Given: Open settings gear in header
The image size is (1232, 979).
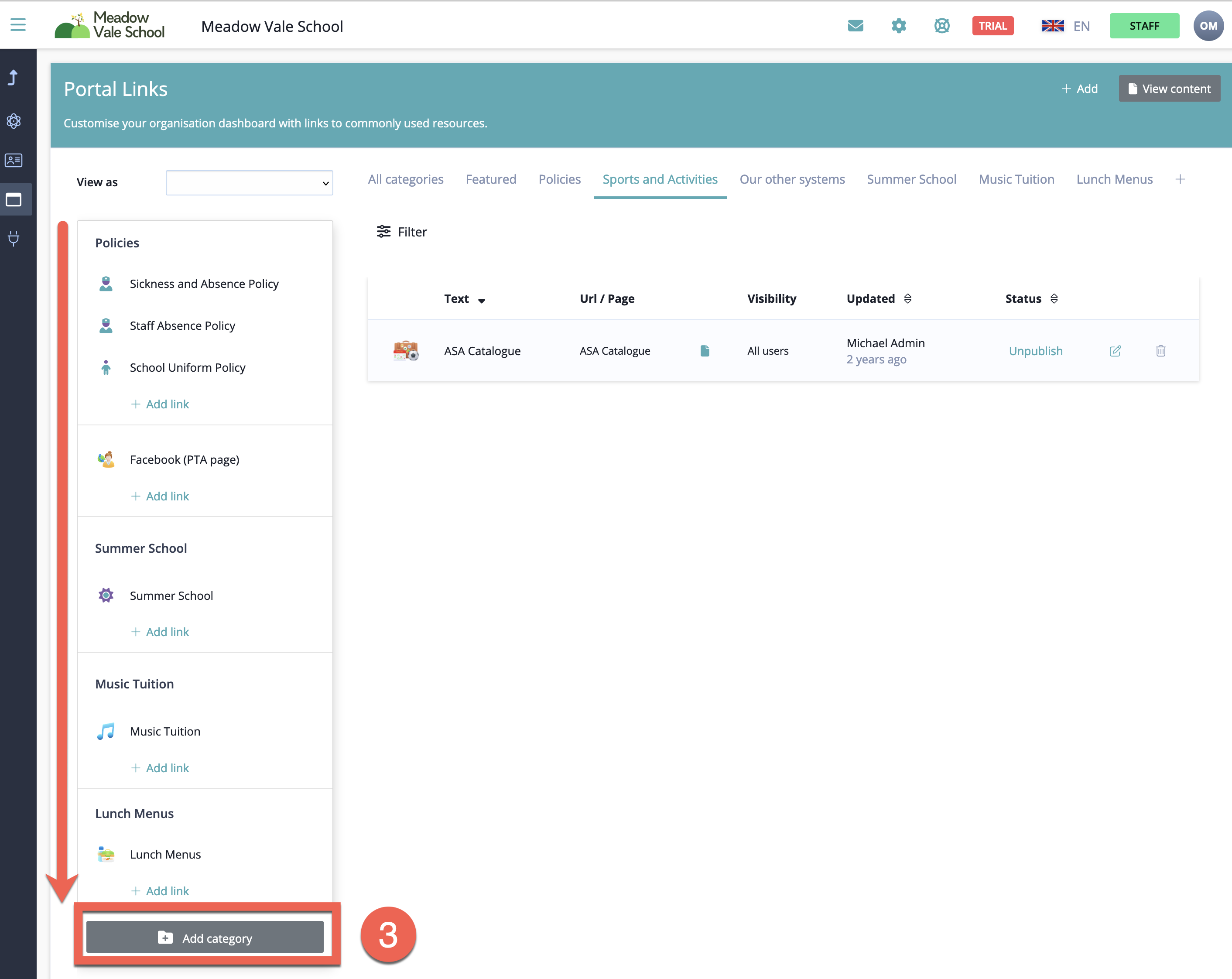Looking at the screenshot, I should click(899, 26).
